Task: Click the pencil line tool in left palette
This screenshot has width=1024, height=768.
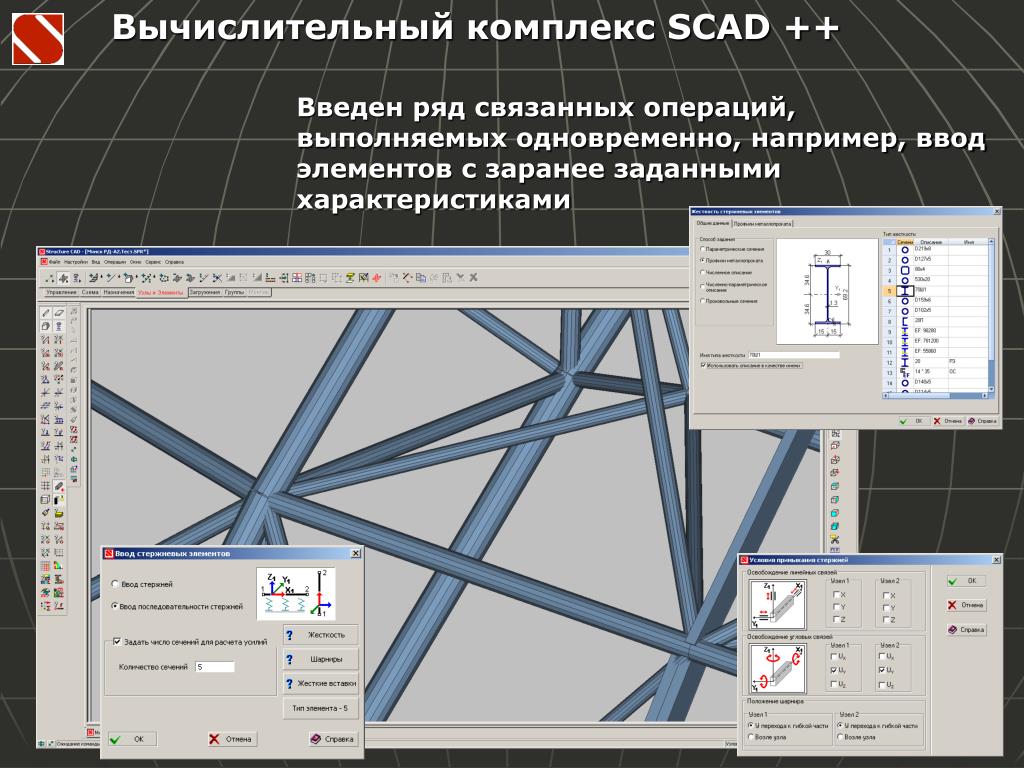Action: (45, 313)
